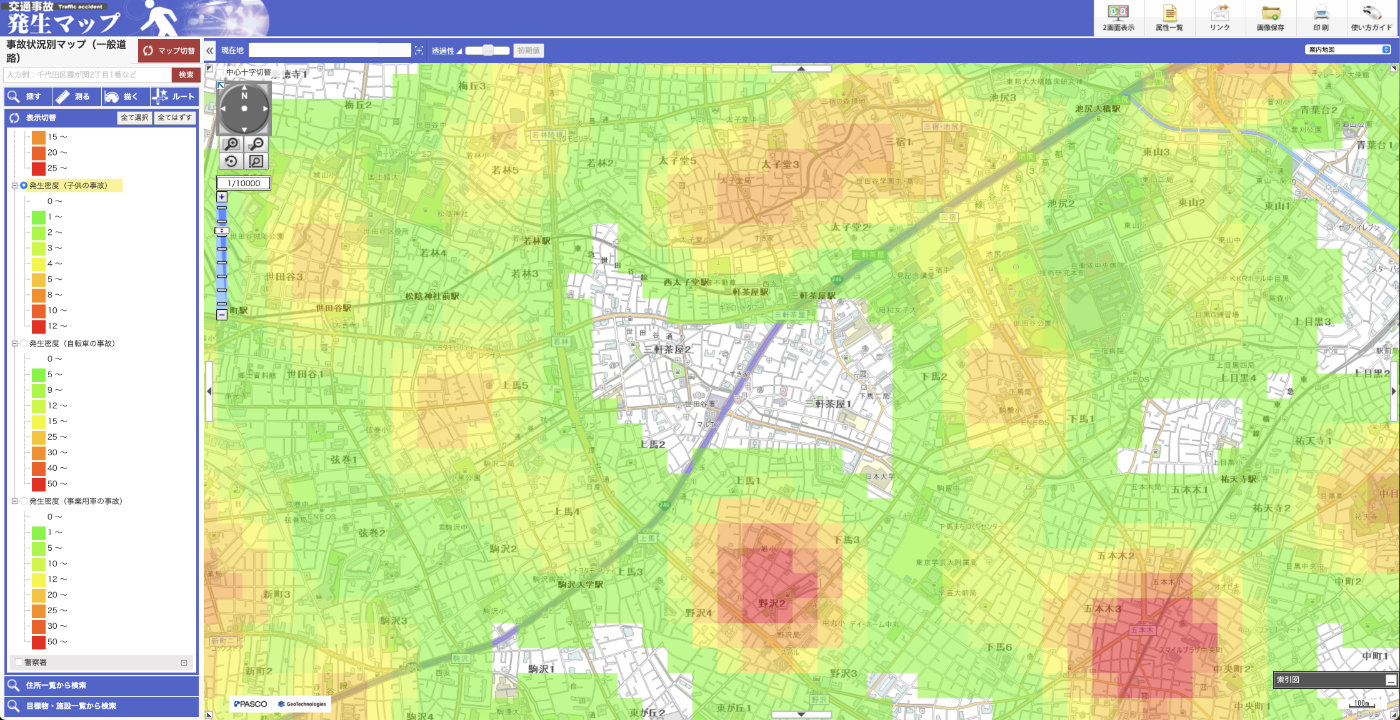Switch to the 測る measure tab
The image size is (1400, 720).
(x=76, y=97)
